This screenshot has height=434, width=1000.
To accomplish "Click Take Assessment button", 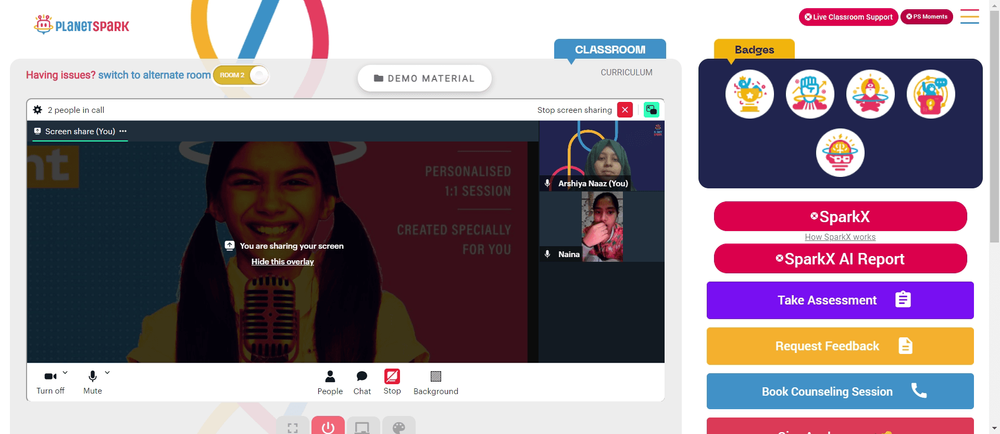I will click(840, 300).
